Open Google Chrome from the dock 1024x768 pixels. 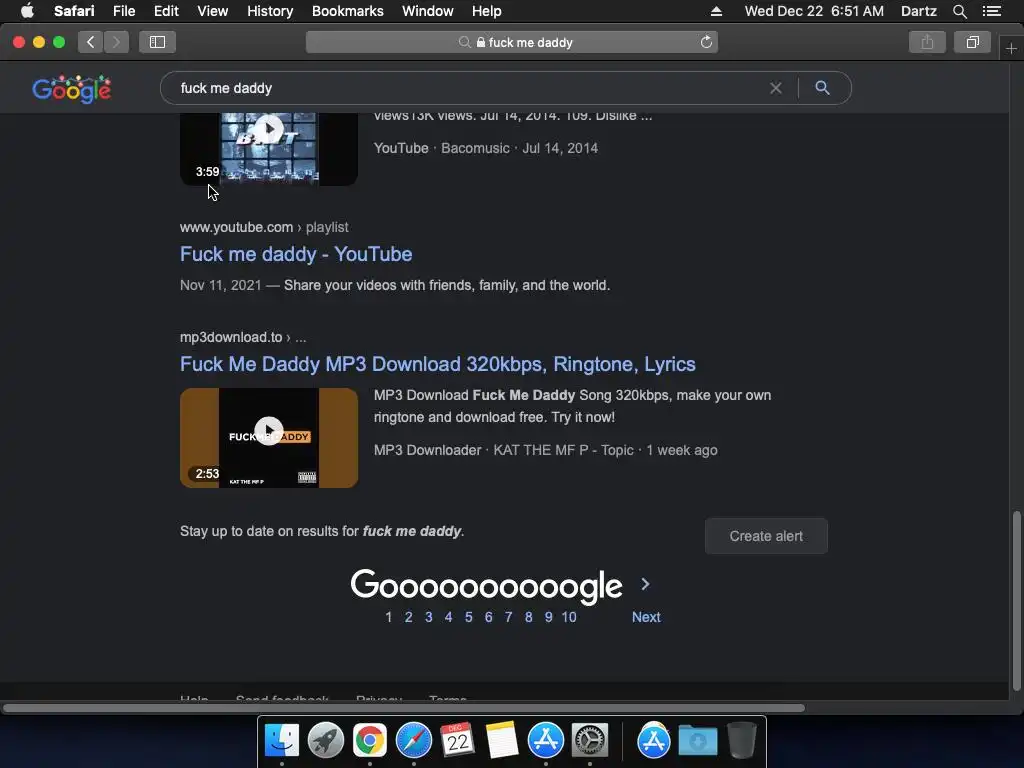pos(370,741)
